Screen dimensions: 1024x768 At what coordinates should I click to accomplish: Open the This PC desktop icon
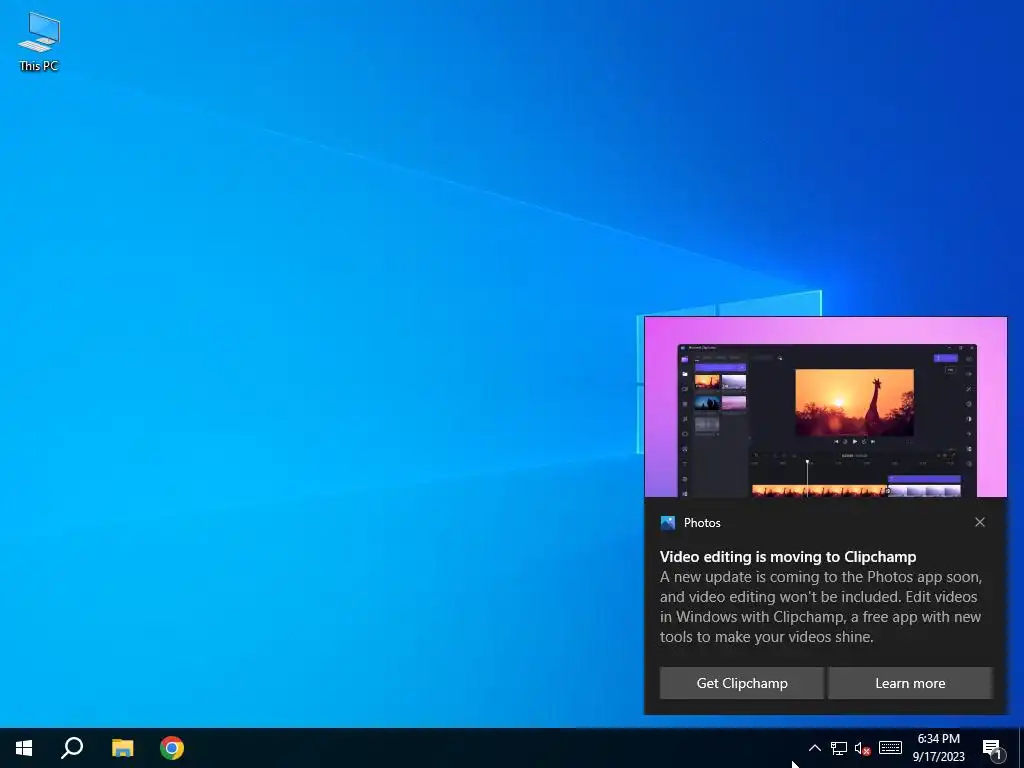click(x=39, y=40)
